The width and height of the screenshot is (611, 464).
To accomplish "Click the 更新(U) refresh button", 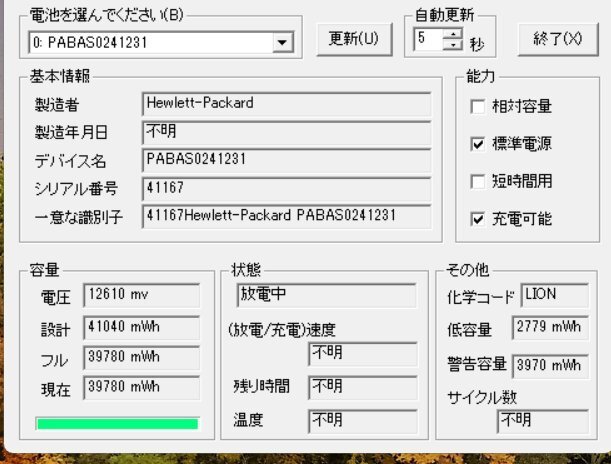I will 354,39.
